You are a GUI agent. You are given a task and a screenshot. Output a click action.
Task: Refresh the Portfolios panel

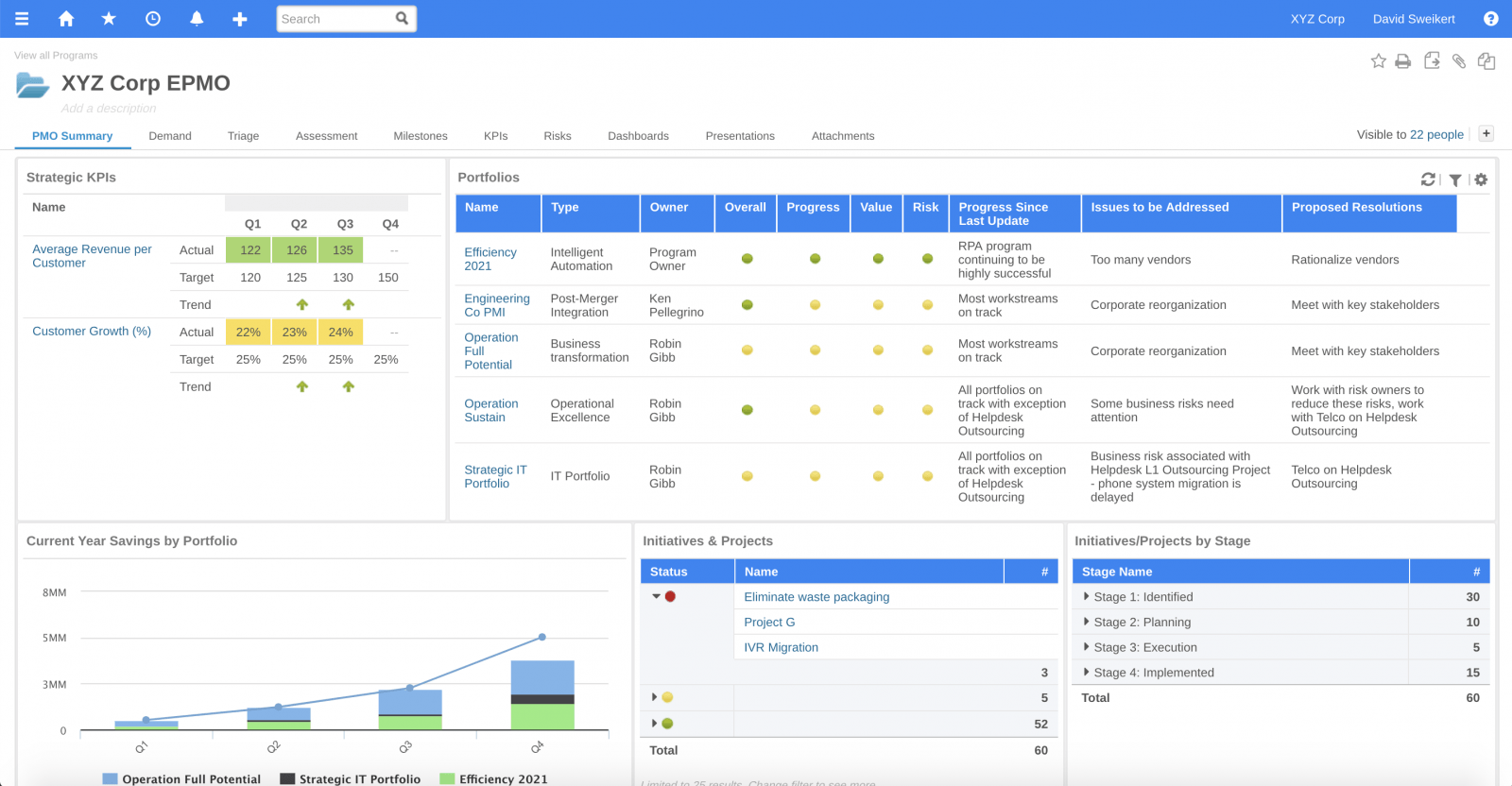point(1428,179)
